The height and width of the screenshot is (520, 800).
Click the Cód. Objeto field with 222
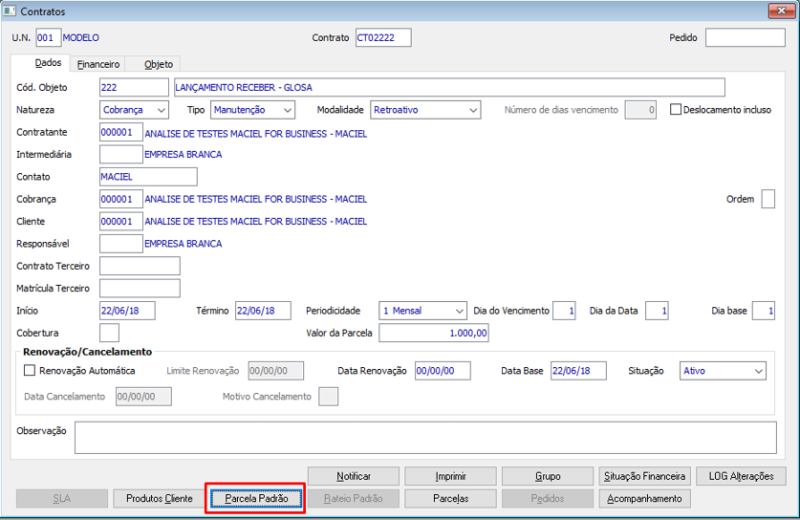tap(134, 87)
